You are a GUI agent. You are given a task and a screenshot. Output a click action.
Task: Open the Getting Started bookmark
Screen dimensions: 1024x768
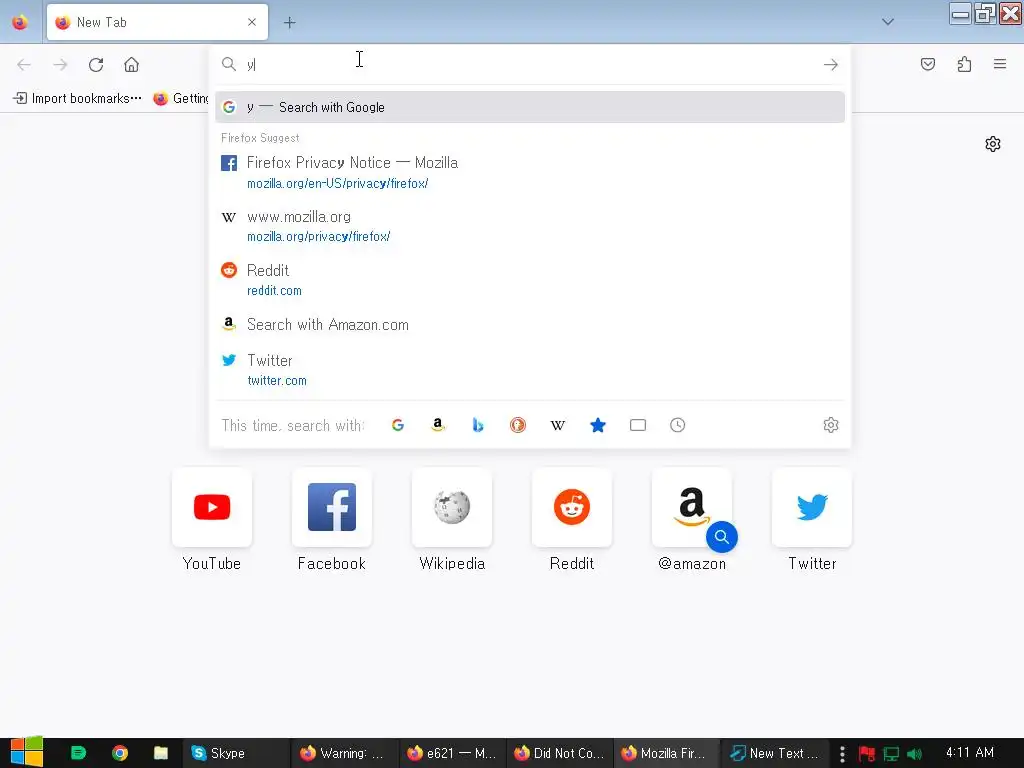tap(181, 99)
